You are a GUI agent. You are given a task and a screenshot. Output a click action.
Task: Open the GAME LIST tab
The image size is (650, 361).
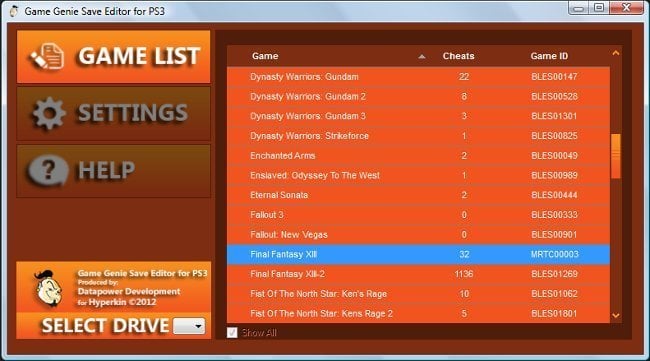tap(114, 56)
